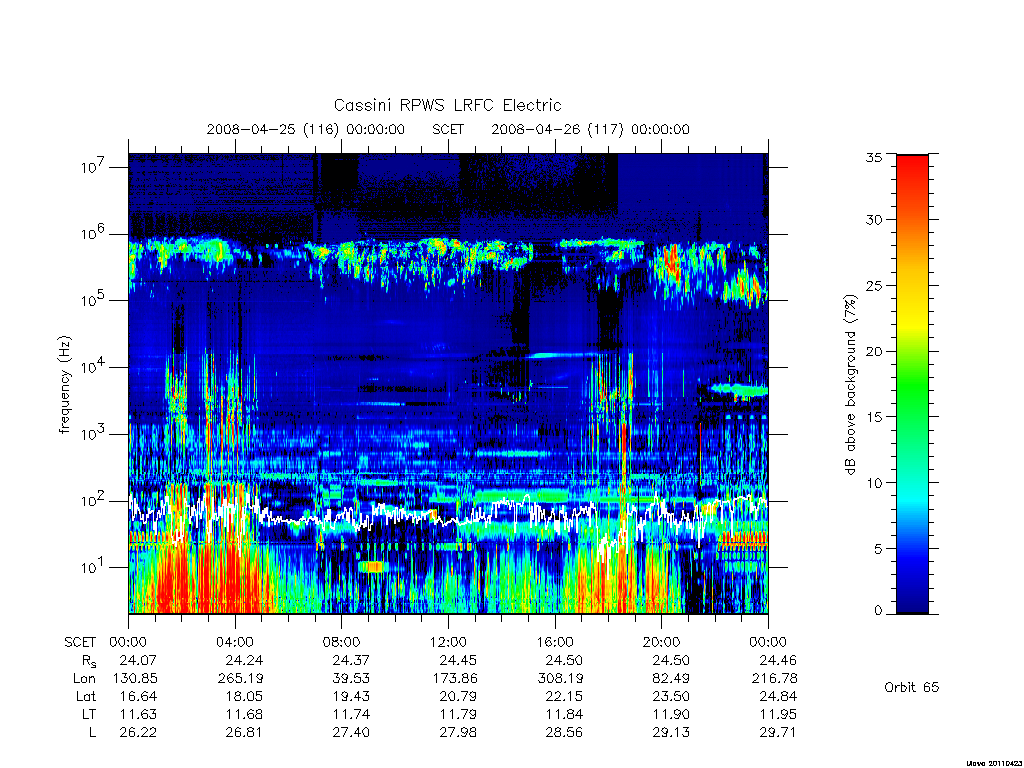This screenshot has width=1024, height=768.
Task: Click the Cassini RPWS LRFC Electric title
Action: 447,105
